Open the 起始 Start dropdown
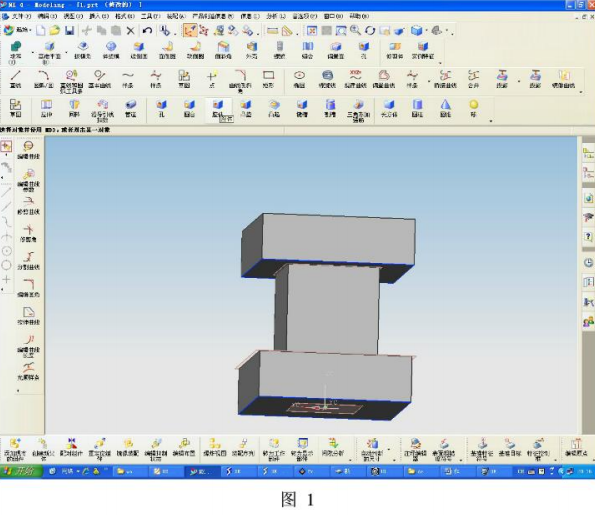Image resolution: width=595 pixels, height=515 pixels. click(18, 31)
